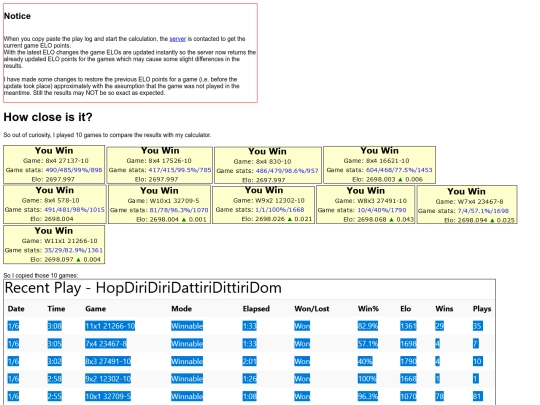Click the time cell '3:02'
Image resolution: width=540 pixels, height=405 pixels.
[54, 361]
